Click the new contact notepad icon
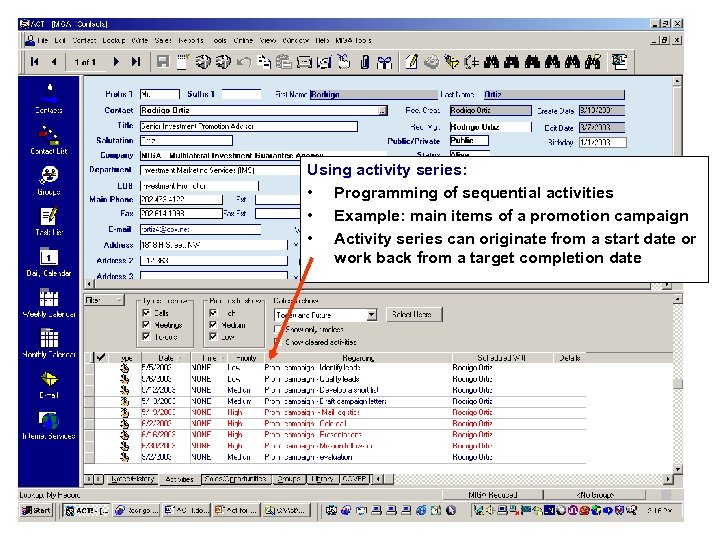Image resolution: width=720 pixels, height=540 pixels. pyautogui.click(x=183, y=62)
